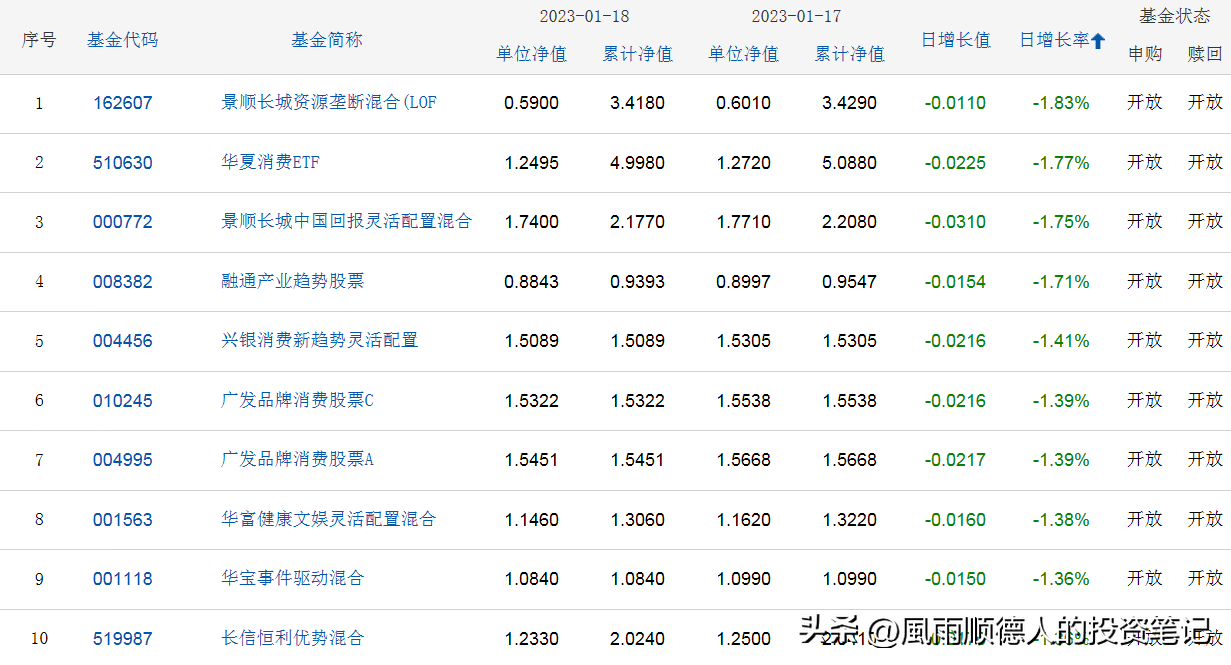Select the -1.71% growth rate cell
Viewport: 1231px width, 665px height.
(x=1061, y=282)
